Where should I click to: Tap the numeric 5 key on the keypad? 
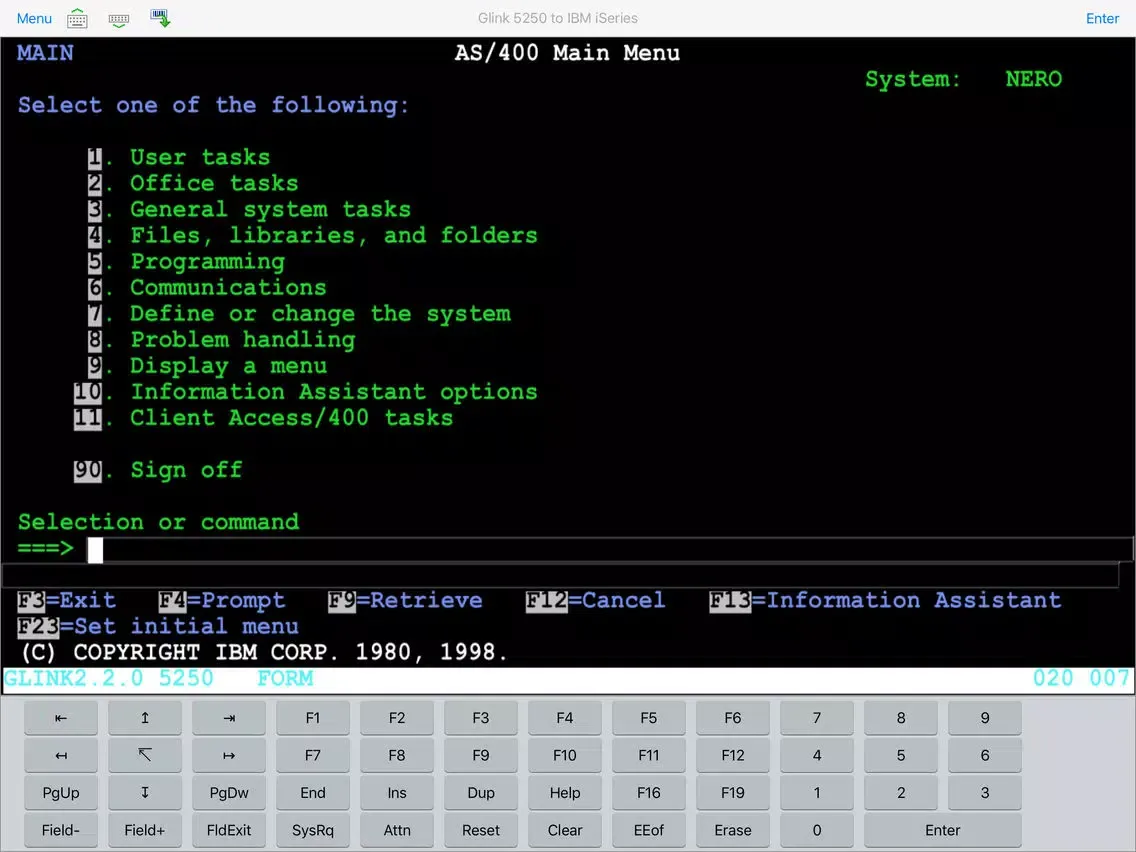[x=901, y=756]
